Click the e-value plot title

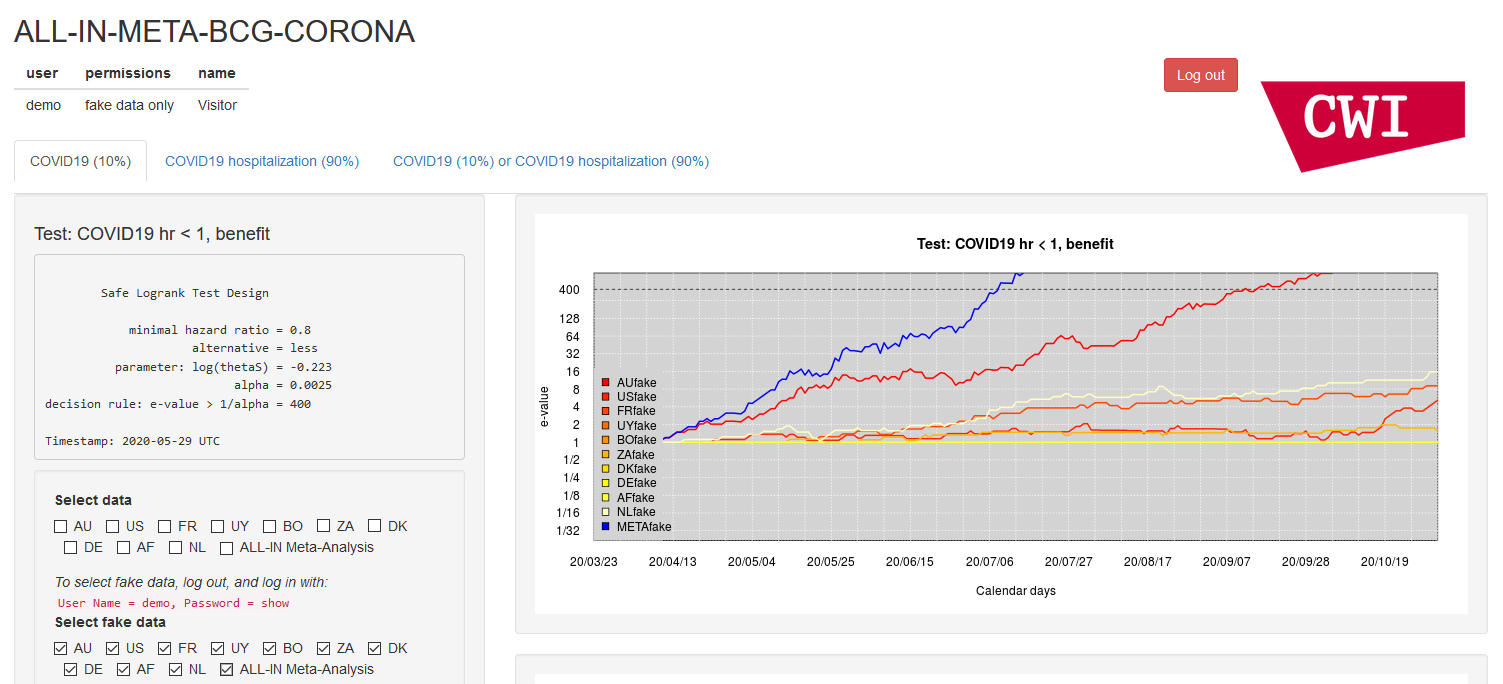tap(1014, 244)
